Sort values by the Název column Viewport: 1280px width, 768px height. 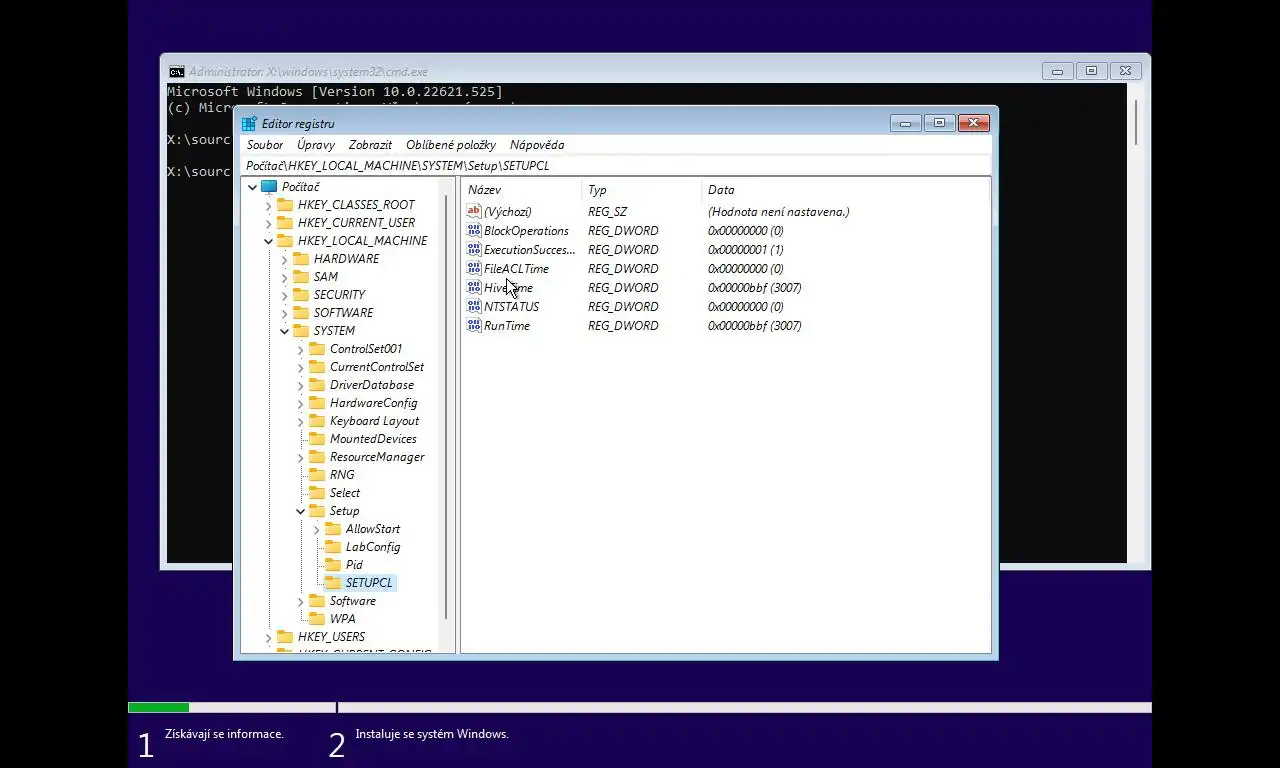(521, 190)
